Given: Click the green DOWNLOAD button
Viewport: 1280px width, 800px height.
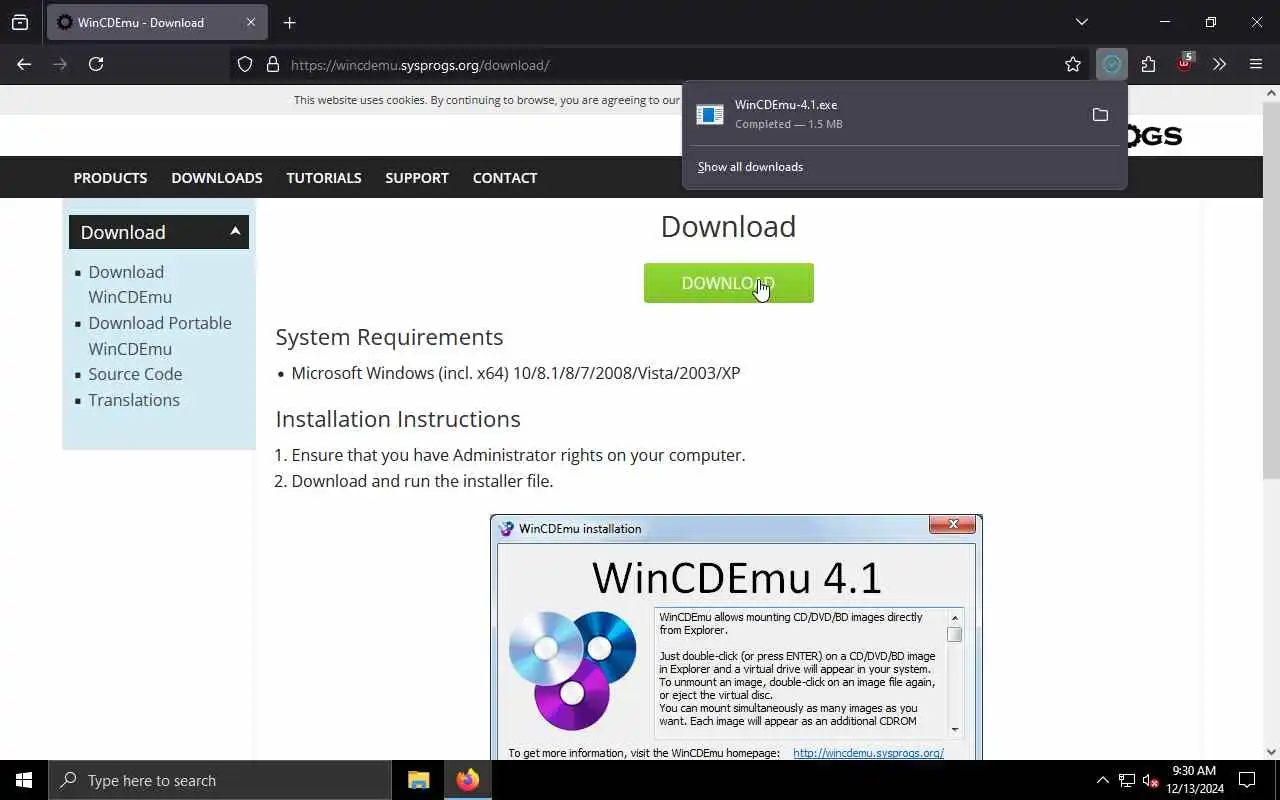Looking at the screenshot, I should [729, 283].
